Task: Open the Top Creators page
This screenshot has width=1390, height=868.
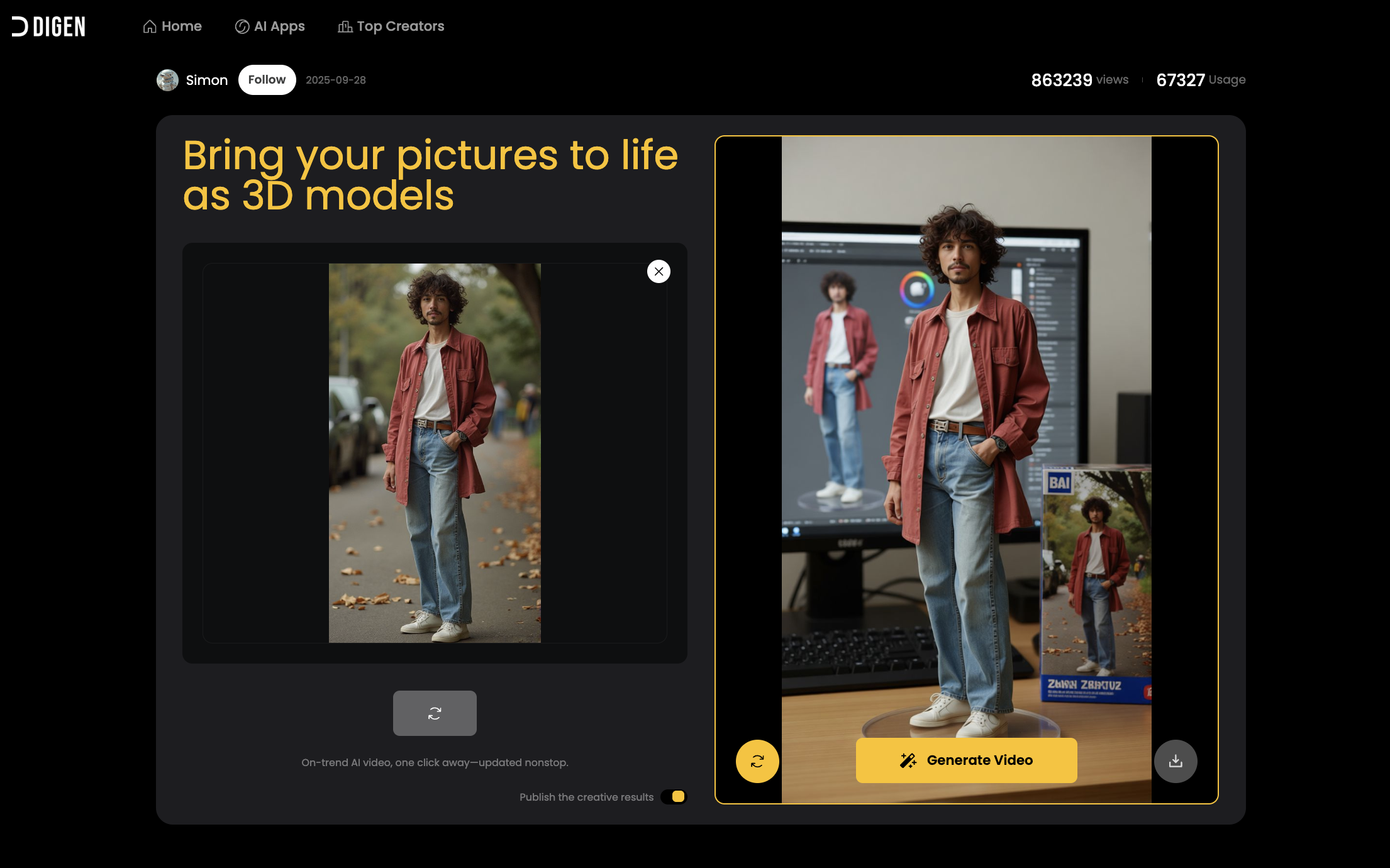Action: [400, 26]
